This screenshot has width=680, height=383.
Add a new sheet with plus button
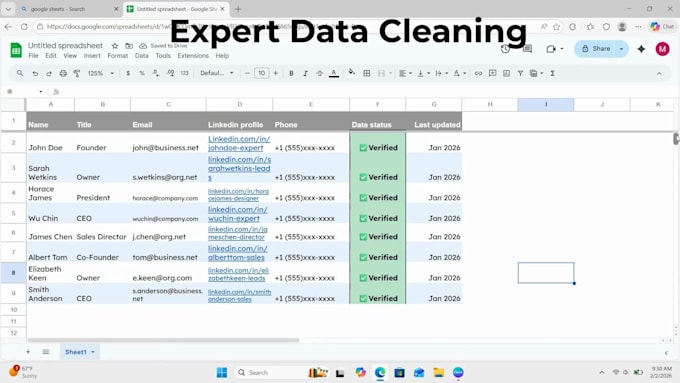pos(28,352)
